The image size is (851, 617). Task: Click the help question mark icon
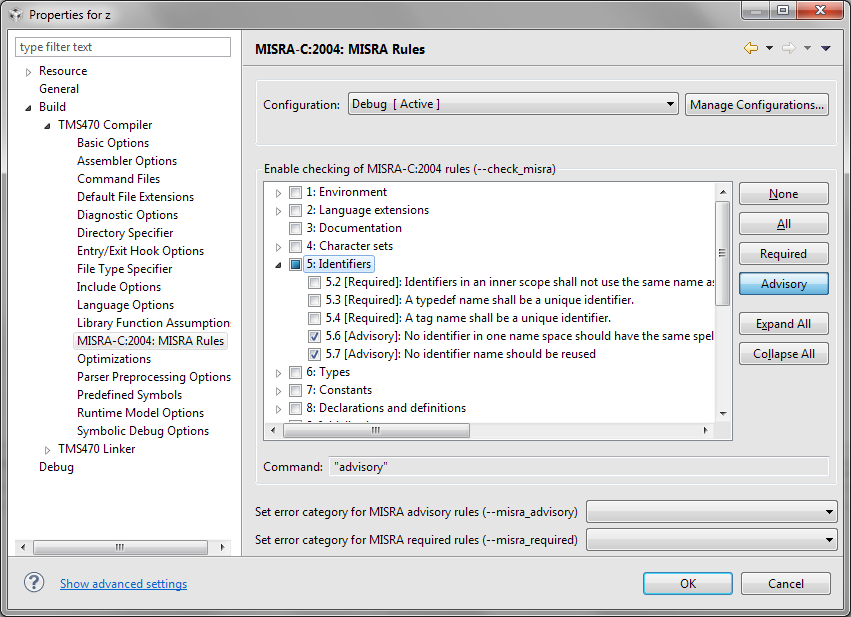click(34, 583)
